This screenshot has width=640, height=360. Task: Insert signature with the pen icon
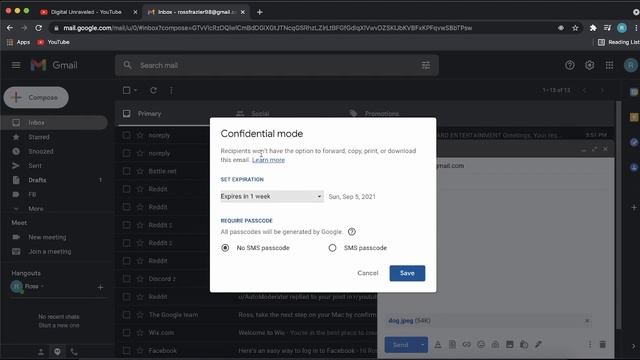[x=538, y=345]
